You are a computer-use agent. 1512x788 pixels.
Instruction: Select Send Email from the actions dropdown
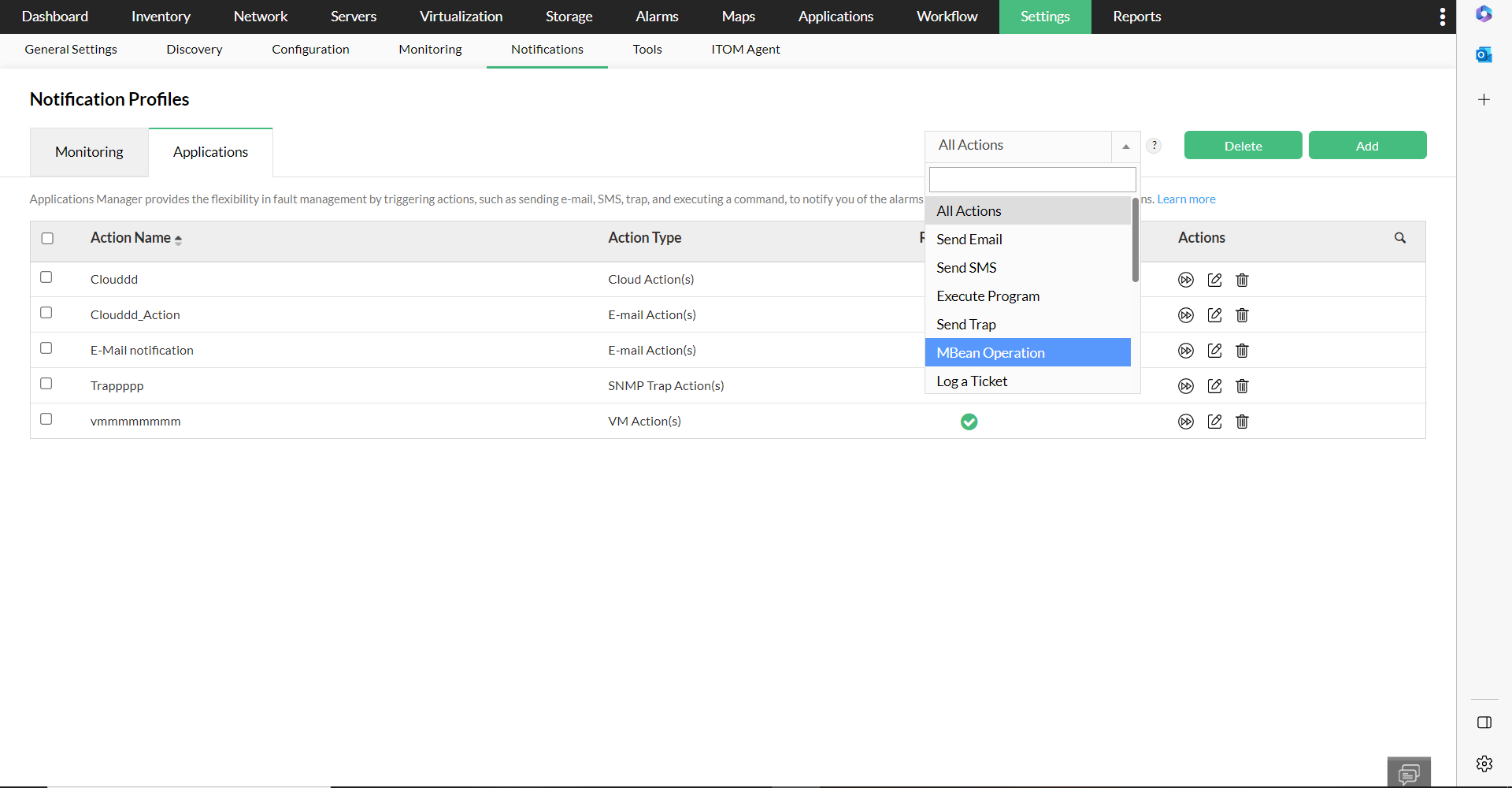[969, 239]
